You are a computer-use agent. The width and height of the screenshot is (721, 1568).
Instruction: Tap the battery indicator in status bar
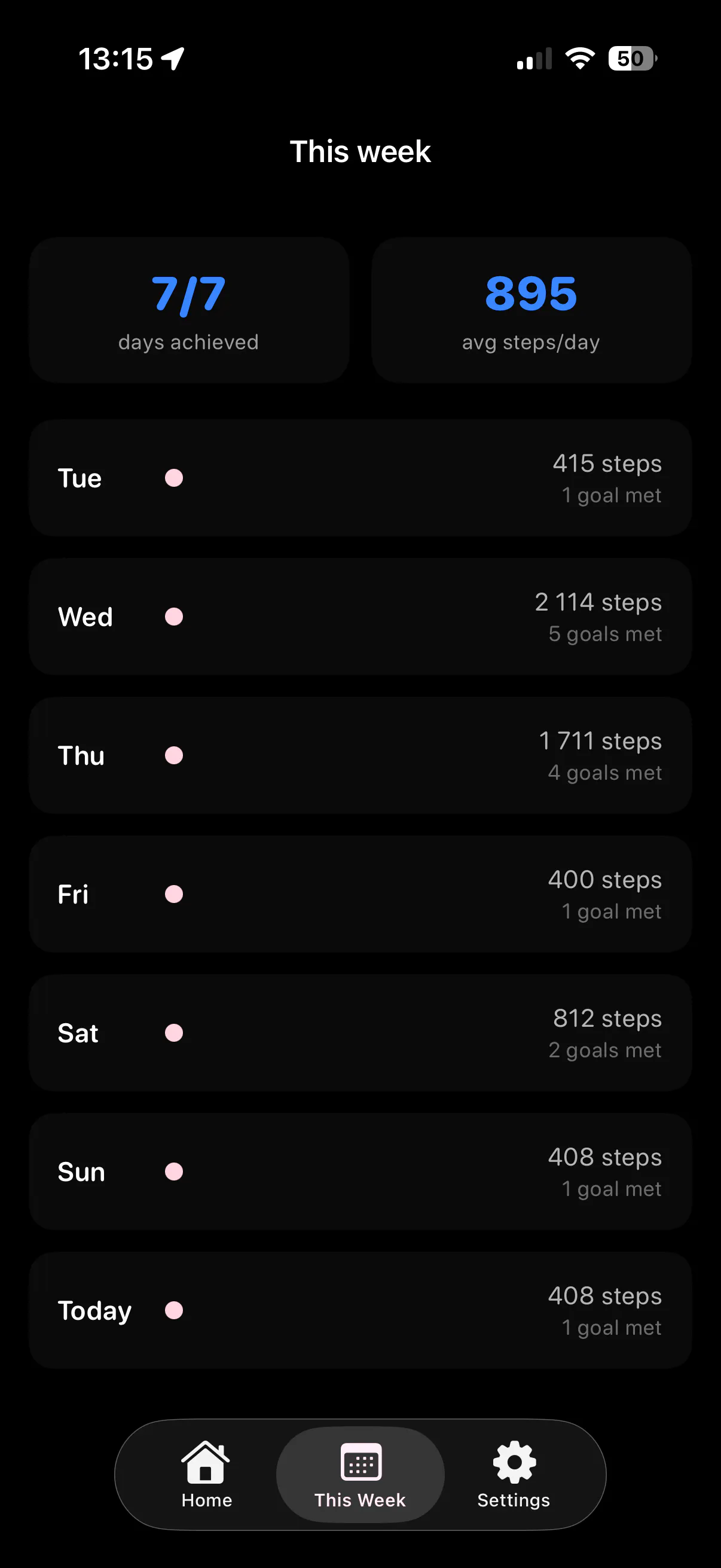pyautogui.click(x=632, y=59)
